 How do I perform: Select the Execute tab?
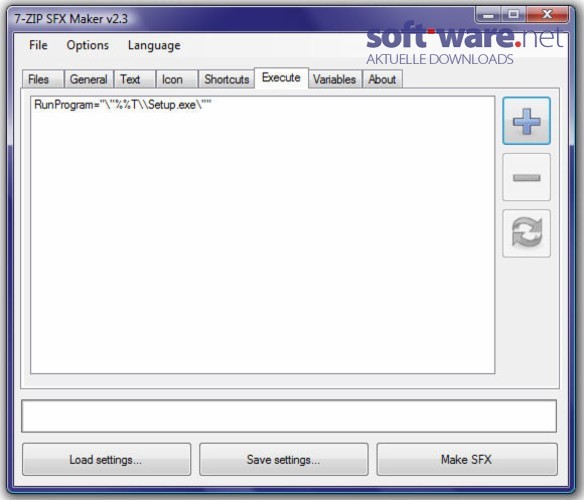point(281,78)
